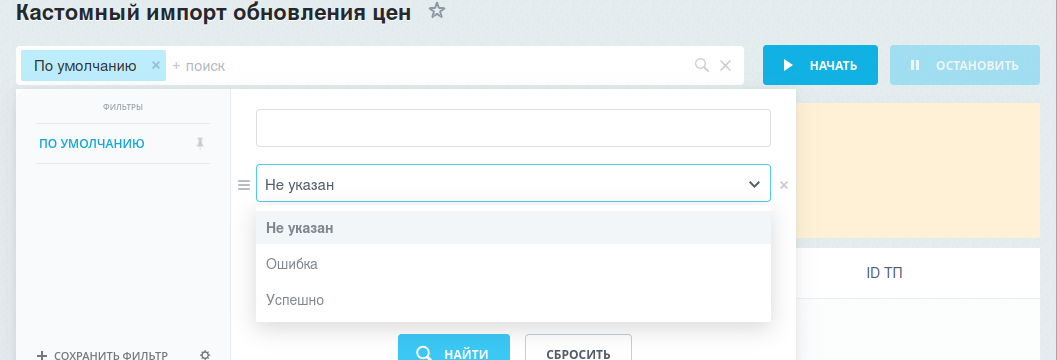Click the empty text filter field
1057x360 pixels.
(x=513, y=128)
